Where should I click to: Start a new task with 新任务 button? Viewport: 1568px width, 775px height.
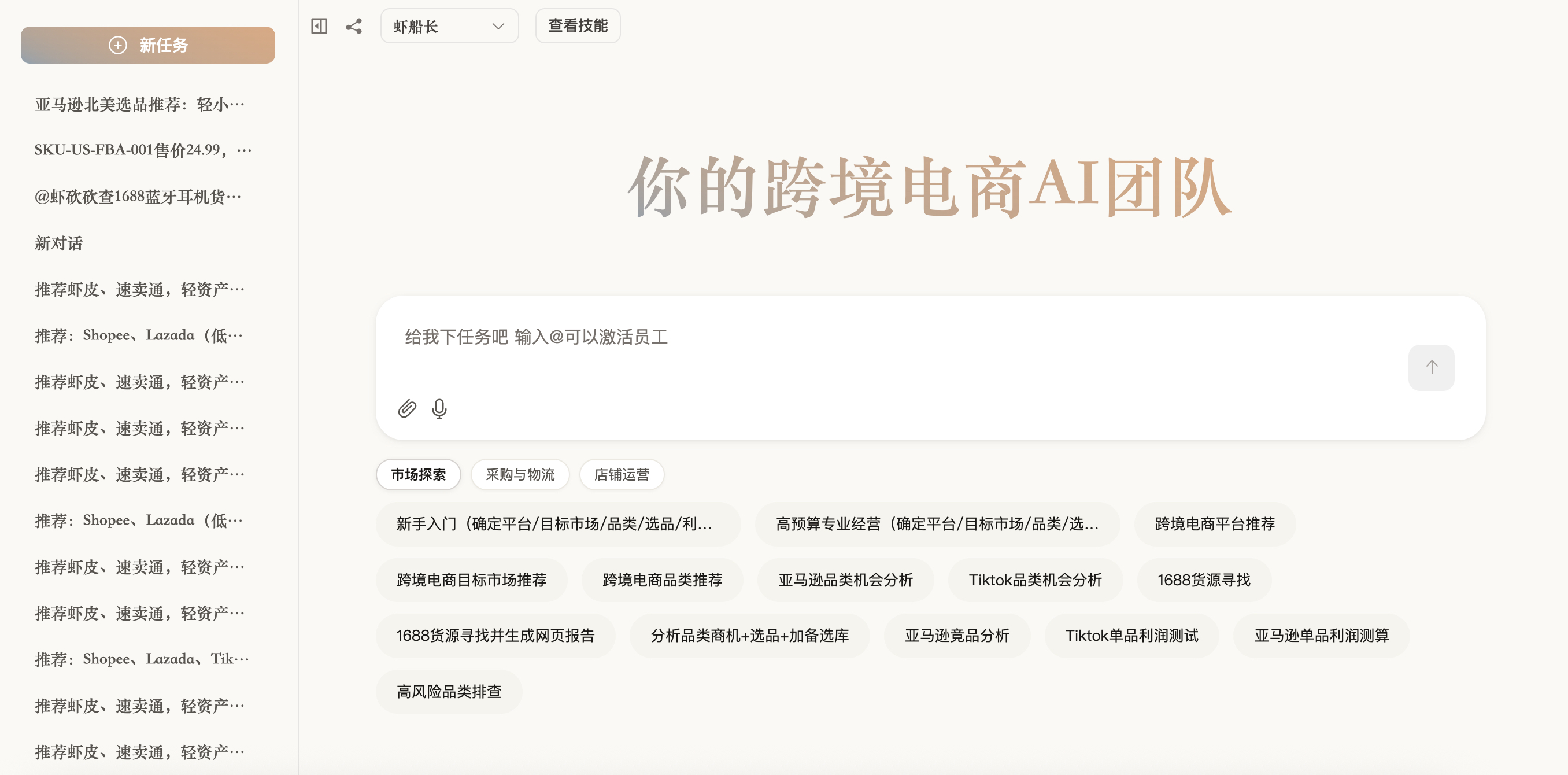148,45
